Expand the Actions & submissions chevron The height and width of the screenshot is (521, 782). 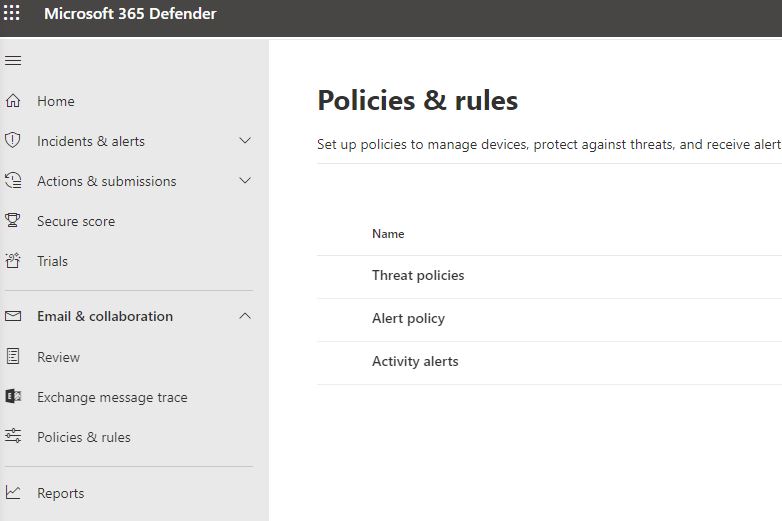pos(245,180)
